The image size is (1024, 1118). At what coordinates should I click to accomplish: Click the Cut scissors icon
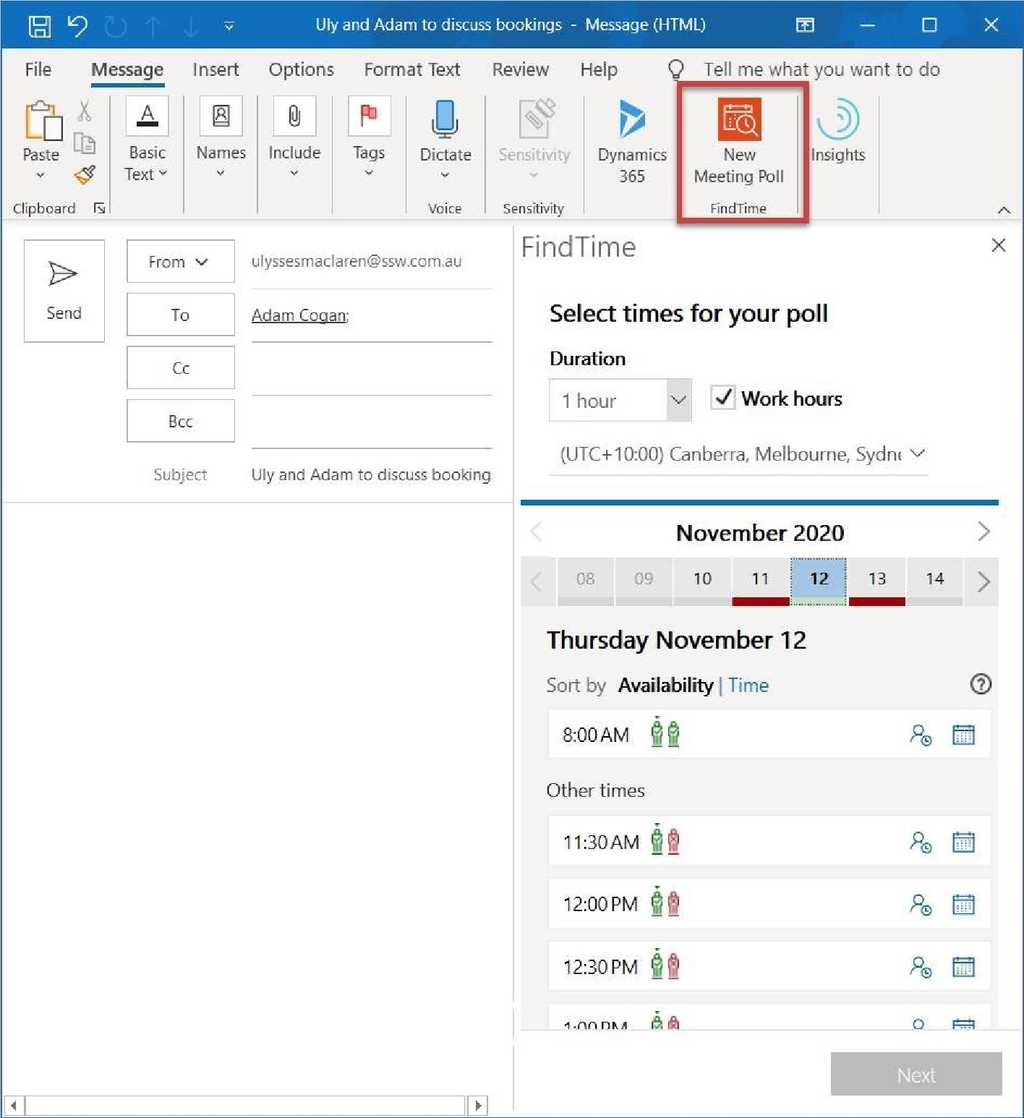[85, 110]
